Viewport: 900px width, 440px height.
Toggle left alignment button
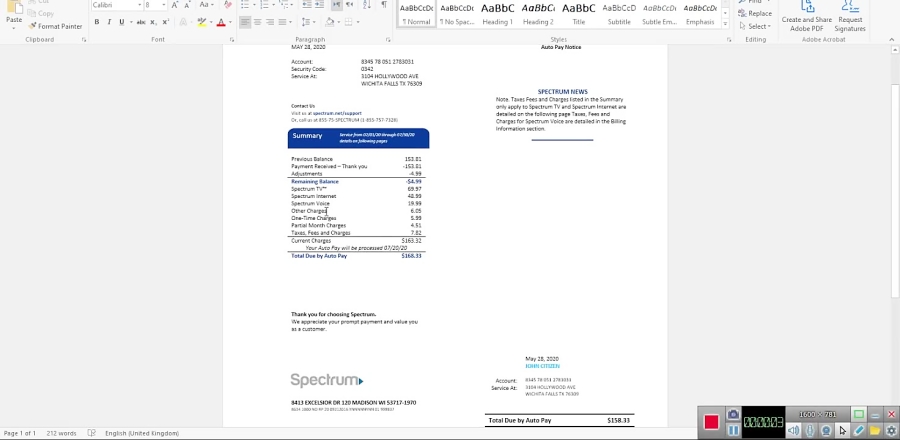click(245, 22)
